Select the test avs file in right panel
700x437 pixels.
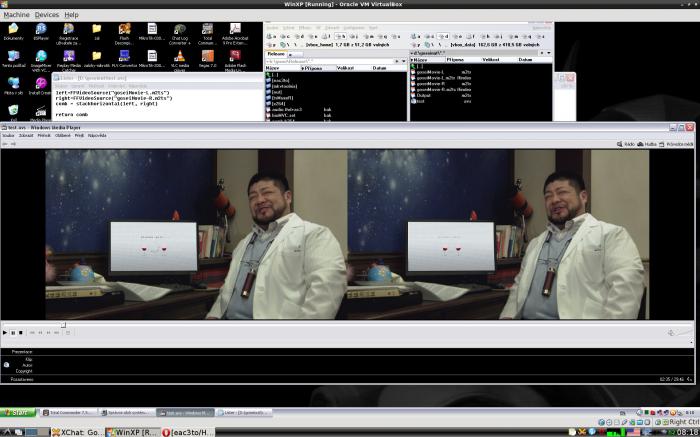pos(441,101)
